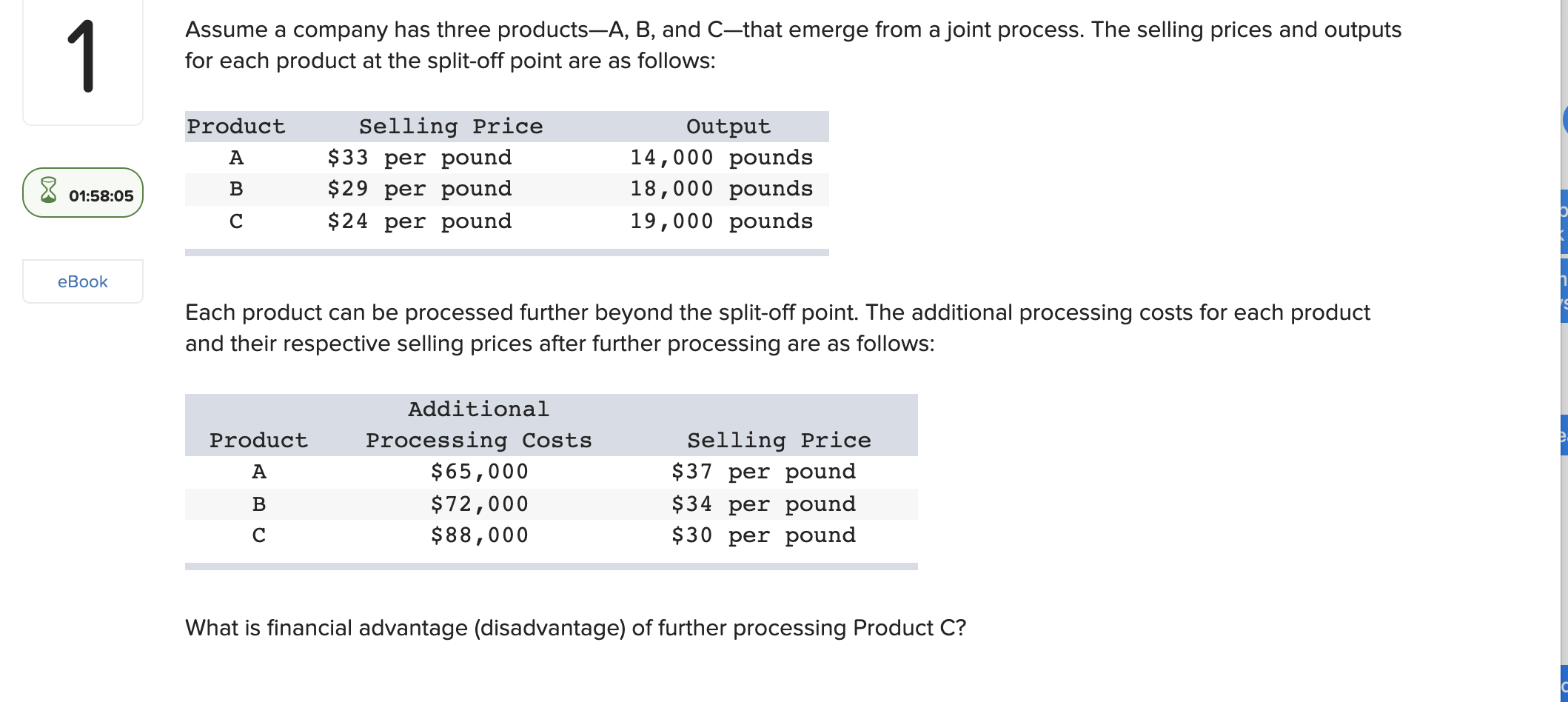This screenshot has height=702, width=1568.
Task: Select the $65,000 cost cell for Product A
Action: 480,472
